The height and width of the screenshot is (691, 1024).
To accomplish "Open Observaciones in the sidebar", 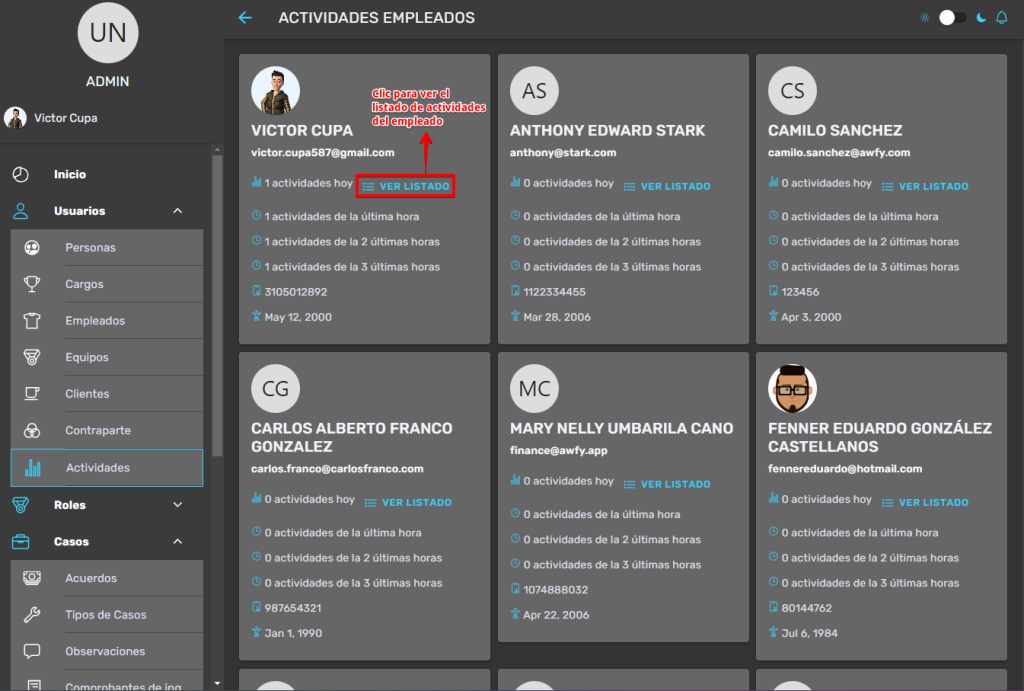I will (x=107, y=651).
